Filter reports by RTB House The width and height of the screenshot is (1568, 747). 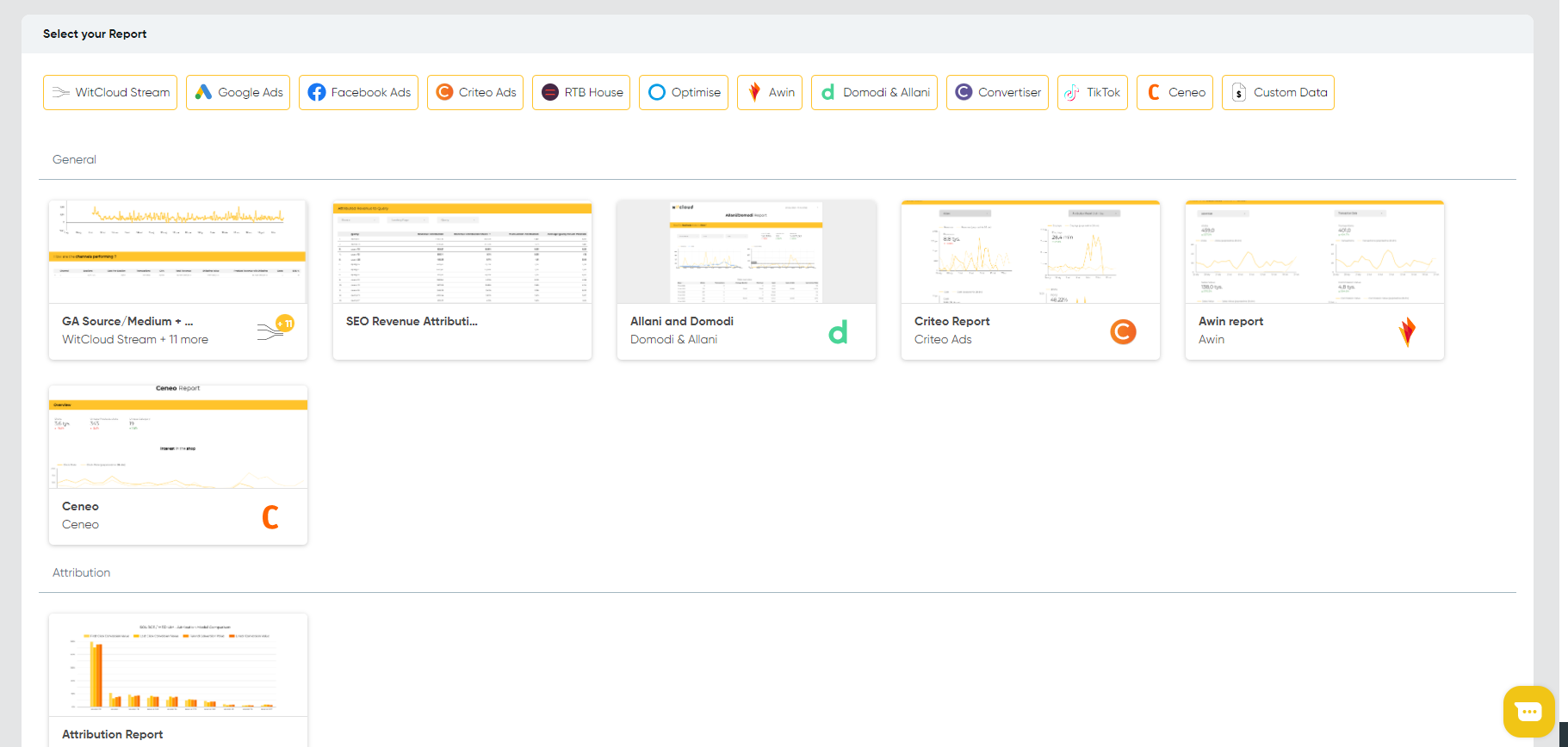pos(581,92)
